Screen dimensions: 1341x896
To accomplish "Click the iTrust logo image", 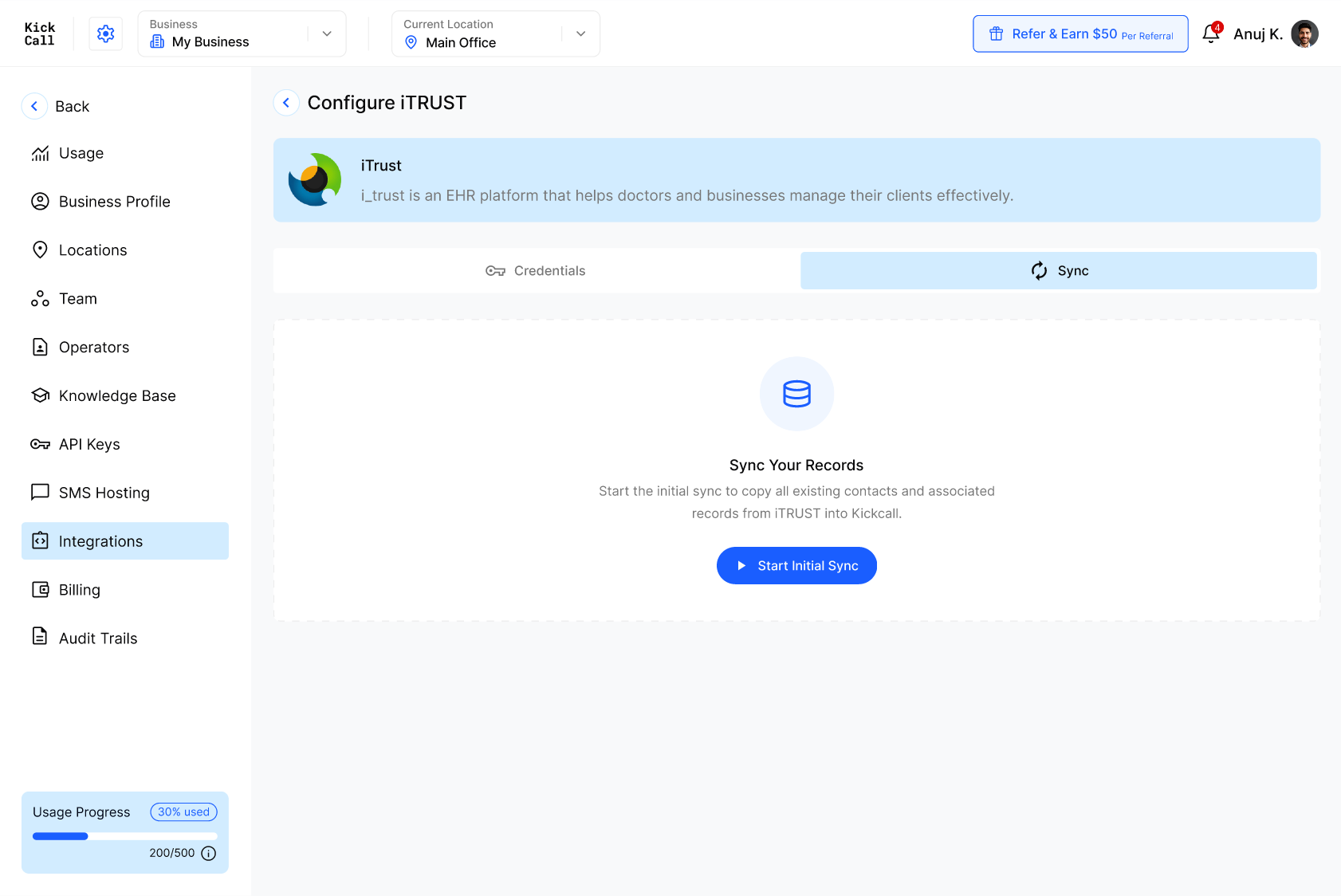I will tap(315, 179).
